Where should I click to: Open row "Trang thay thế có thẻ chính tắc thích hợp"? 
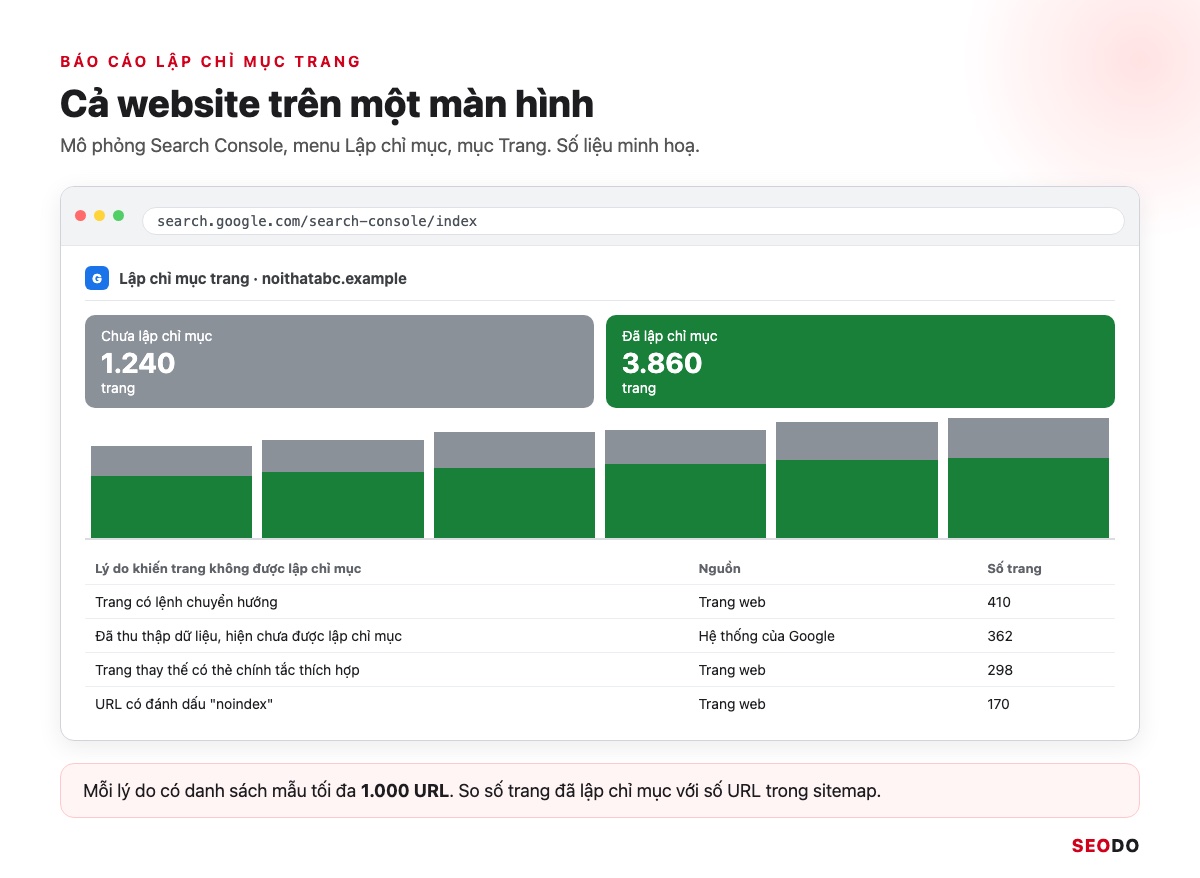600,670
